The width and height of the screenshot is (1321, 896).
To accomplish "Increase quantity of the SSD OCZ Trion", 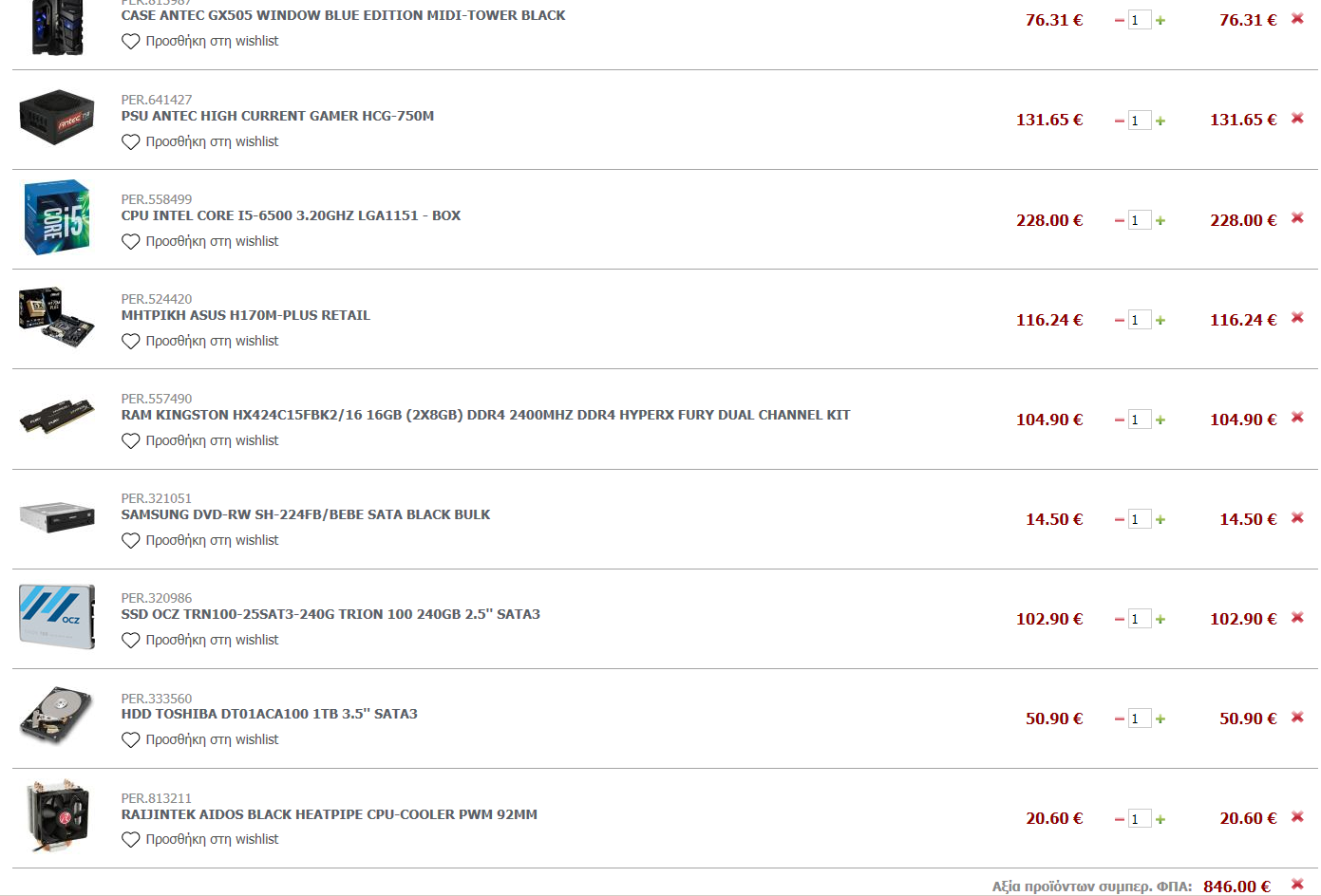I will pyautogui.click(x=1161, y=620).
